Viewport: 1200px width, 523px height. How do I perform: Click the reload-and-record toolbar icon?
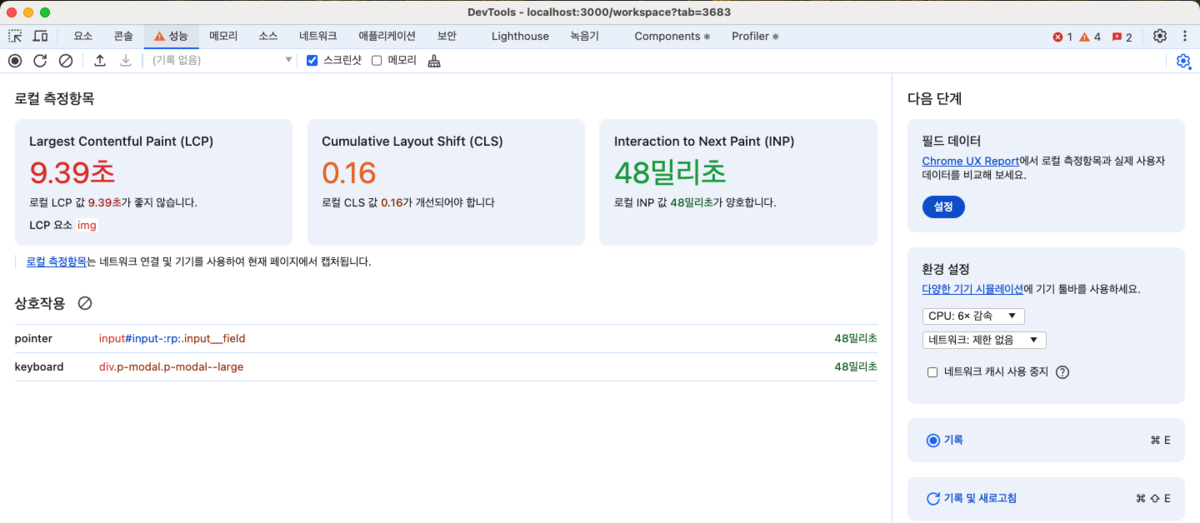click(x=40, y=60)
